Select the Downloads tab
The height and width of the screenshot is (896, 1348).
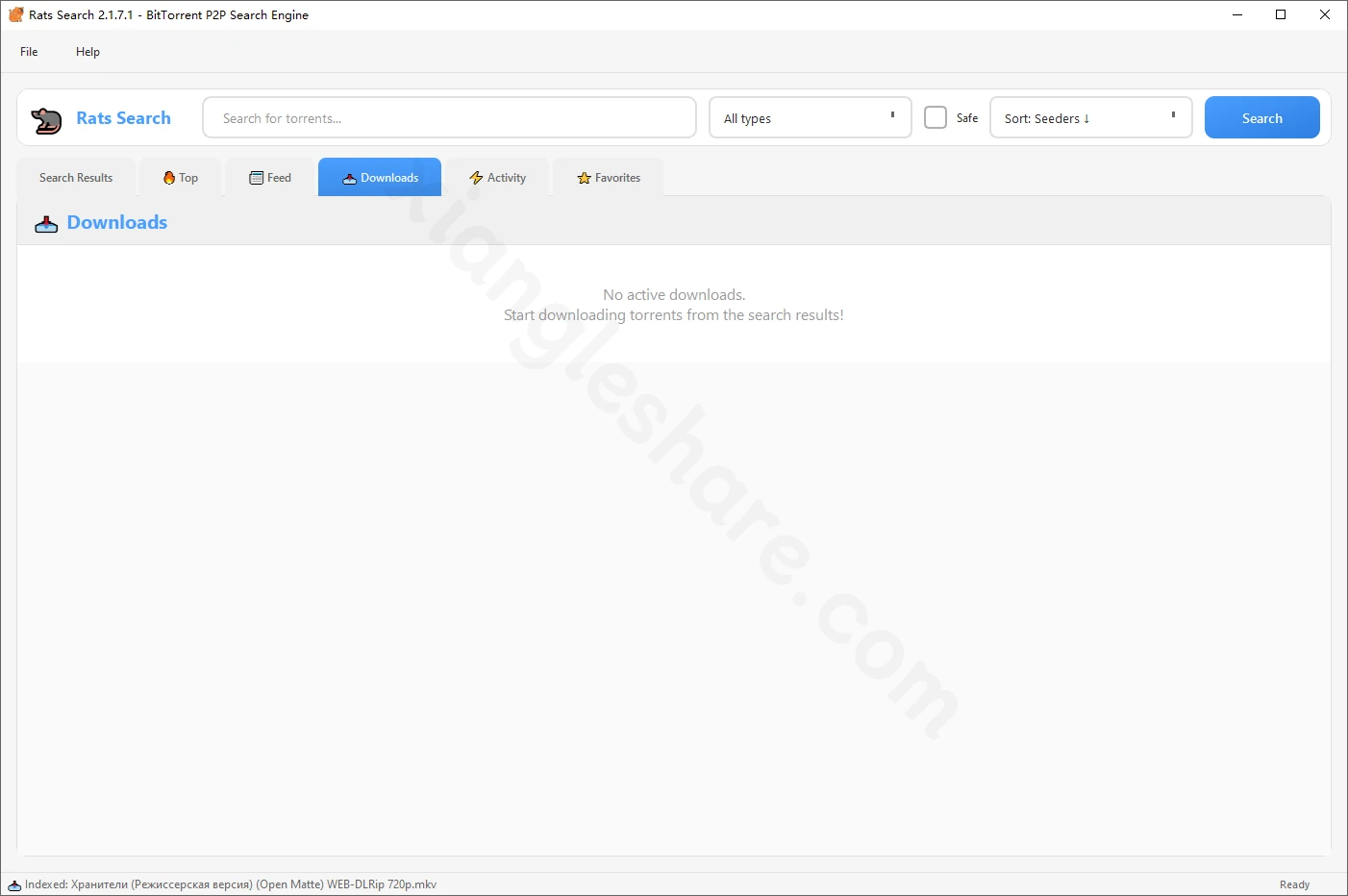tap(380, 178)
